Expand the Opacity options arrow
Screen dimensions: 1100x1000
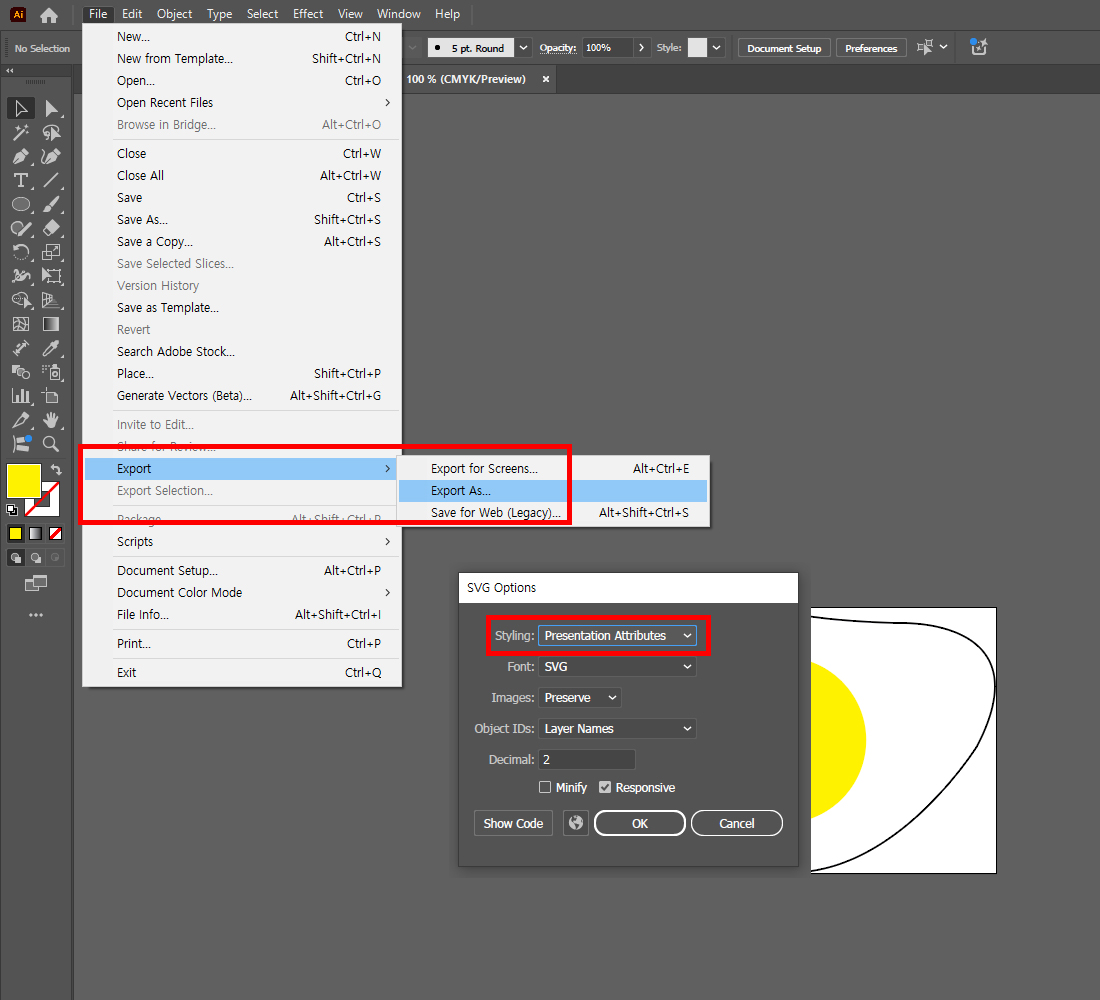[x=641, y=48]
